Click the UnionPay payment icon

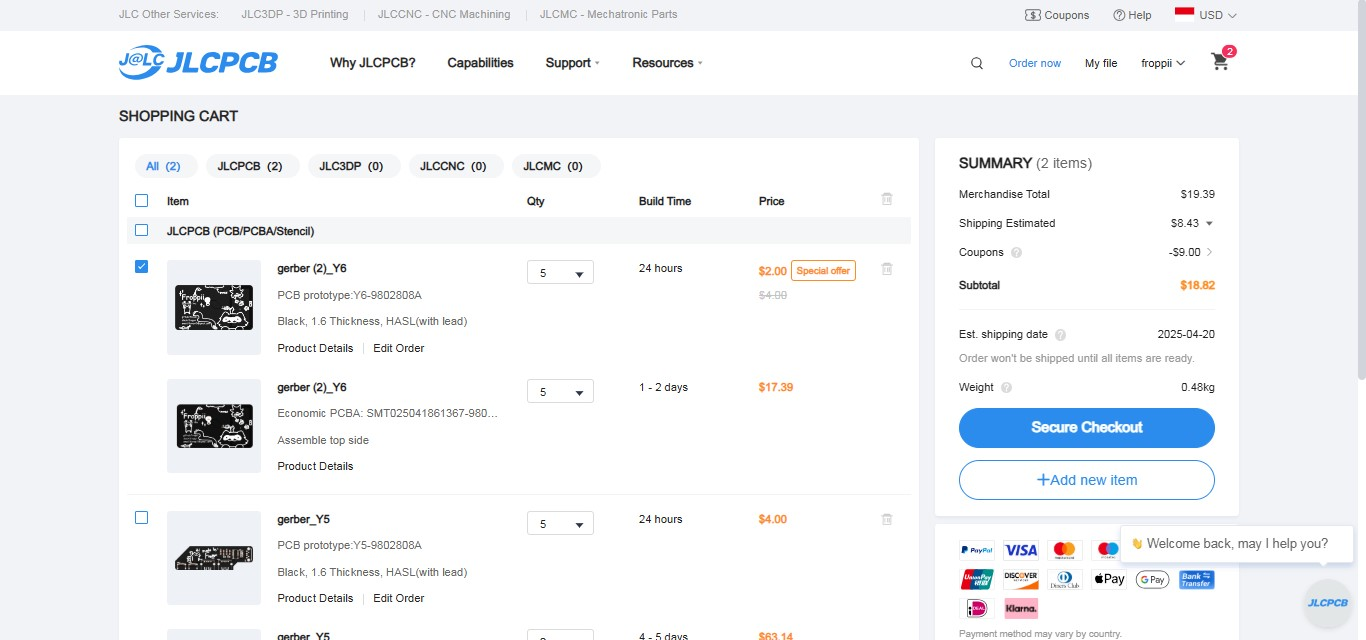tap(977, 579)
